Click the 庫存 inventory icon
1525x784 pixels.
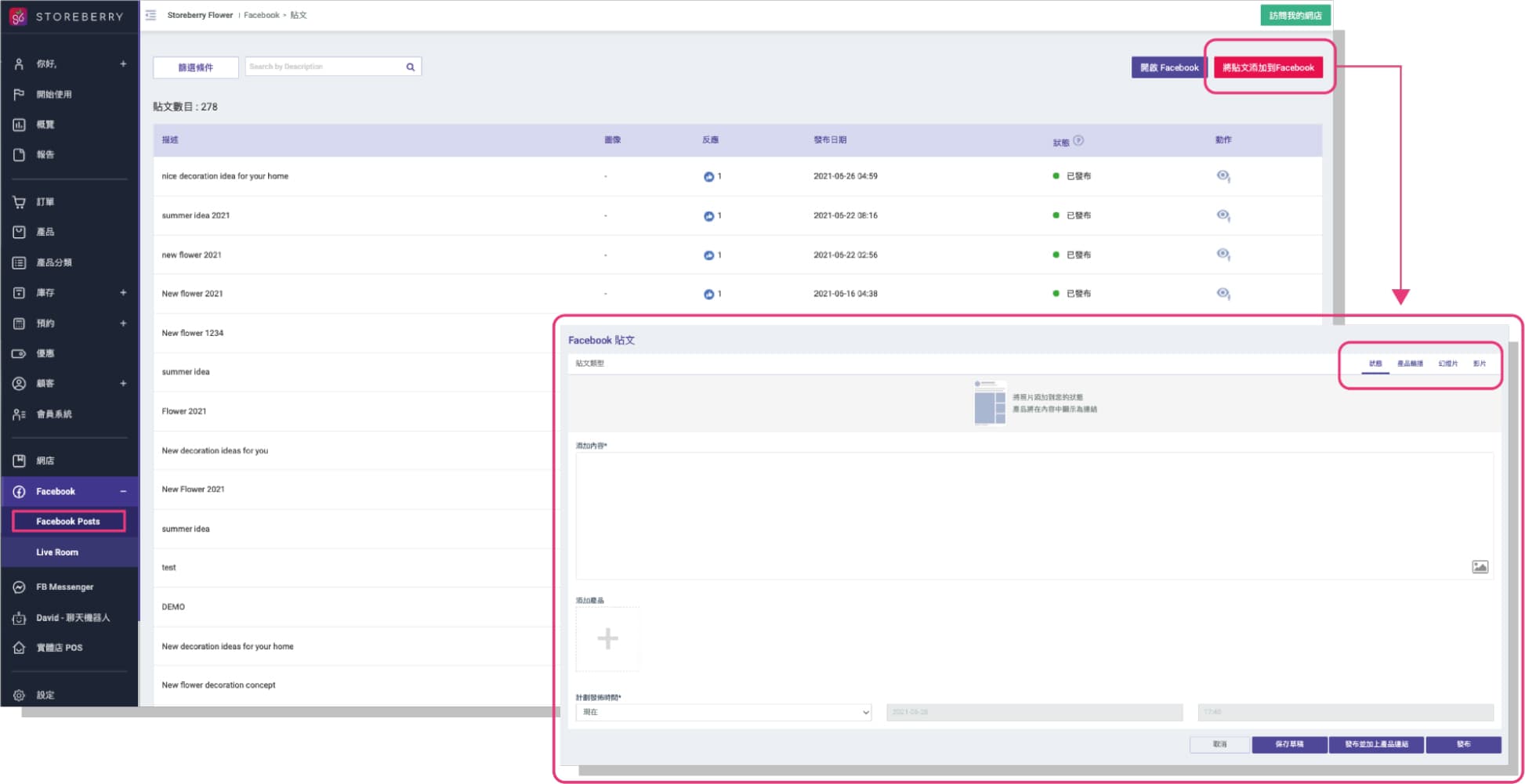[19, 293]
